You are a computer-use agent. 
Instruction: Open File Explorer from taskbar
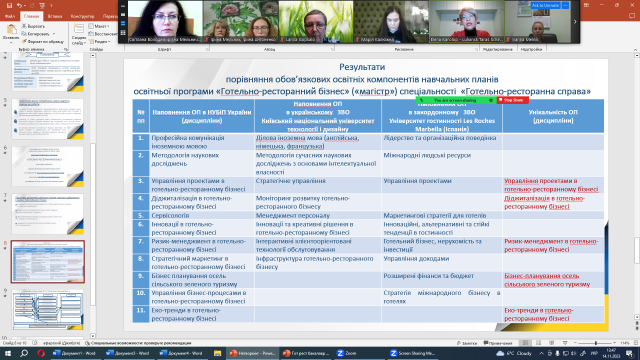coord(217,353)
